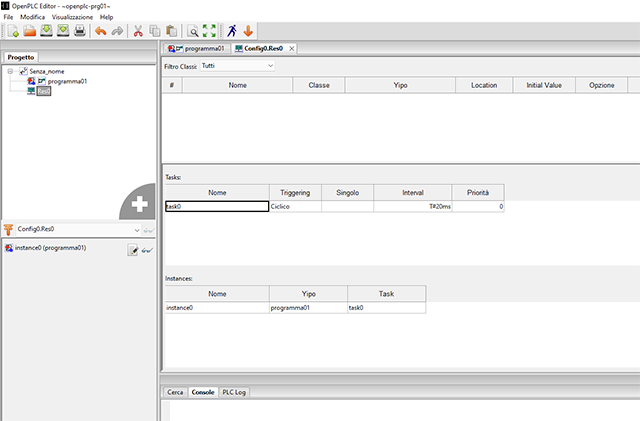Open the Filtro Classi dropdown

click(x=237, y=65)
